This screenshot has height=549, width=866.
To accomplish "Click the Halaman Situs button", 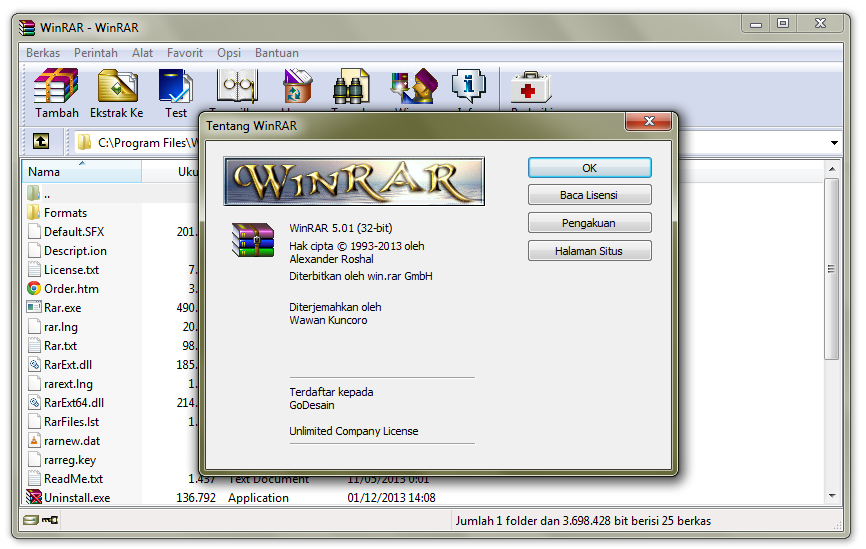I will coord(589,251).
